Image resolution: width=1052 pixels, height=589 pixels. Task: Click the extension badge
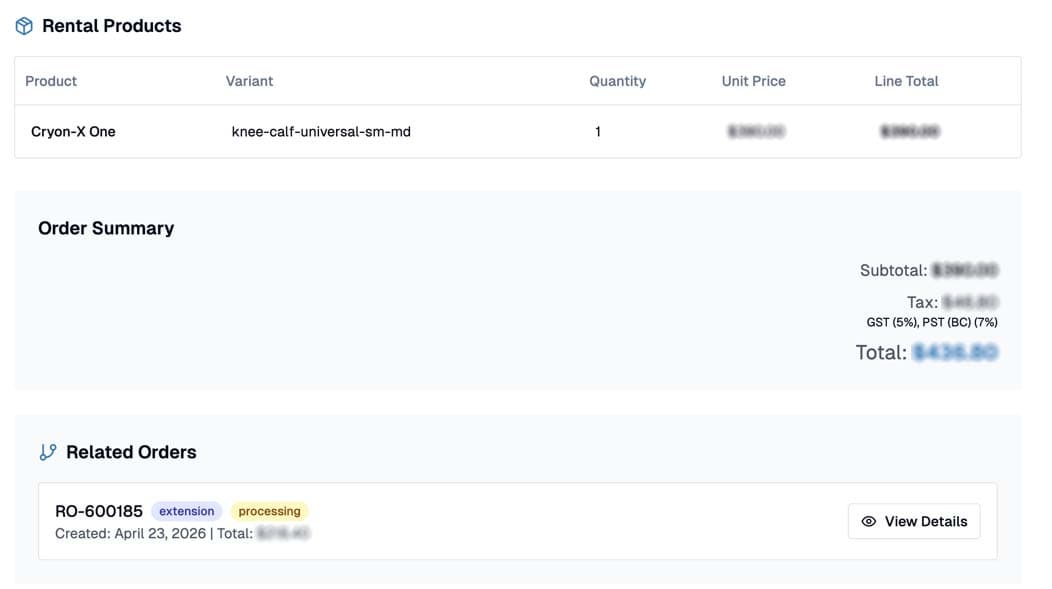pyautogui.click(x=187, y=511)
